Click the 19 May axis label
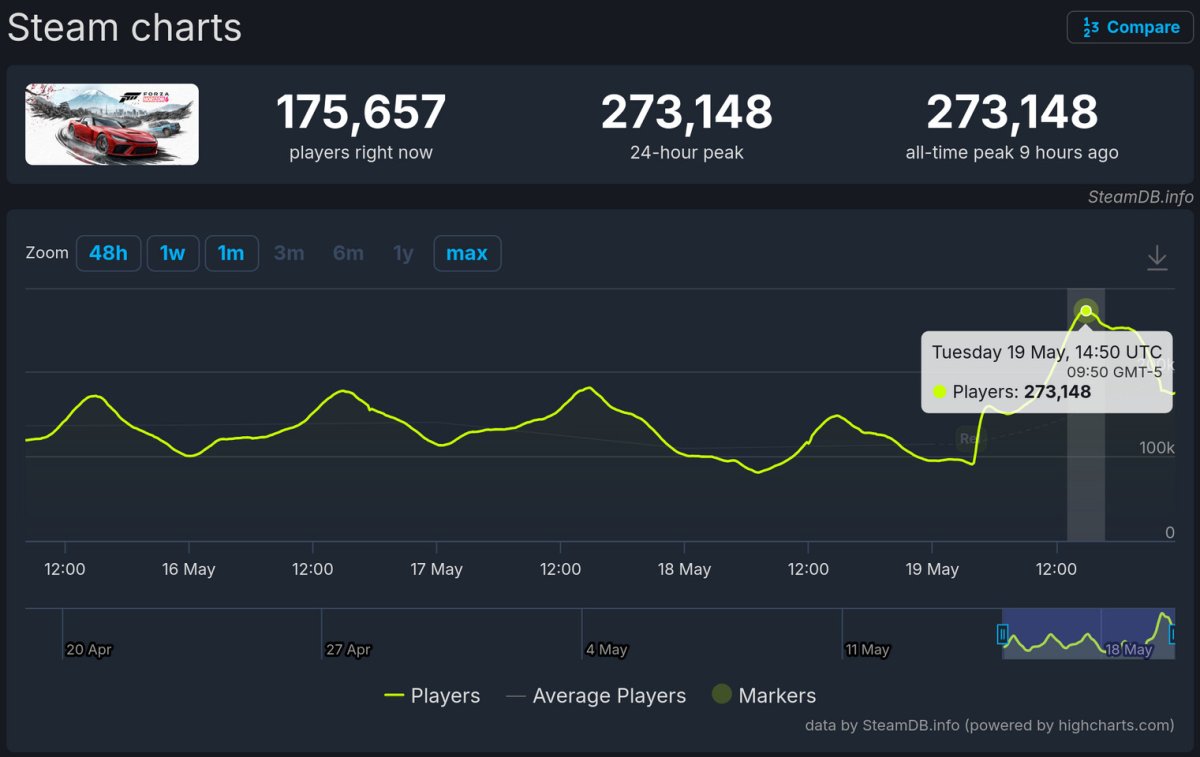The image size is (1200, 757). pos(932,569)
